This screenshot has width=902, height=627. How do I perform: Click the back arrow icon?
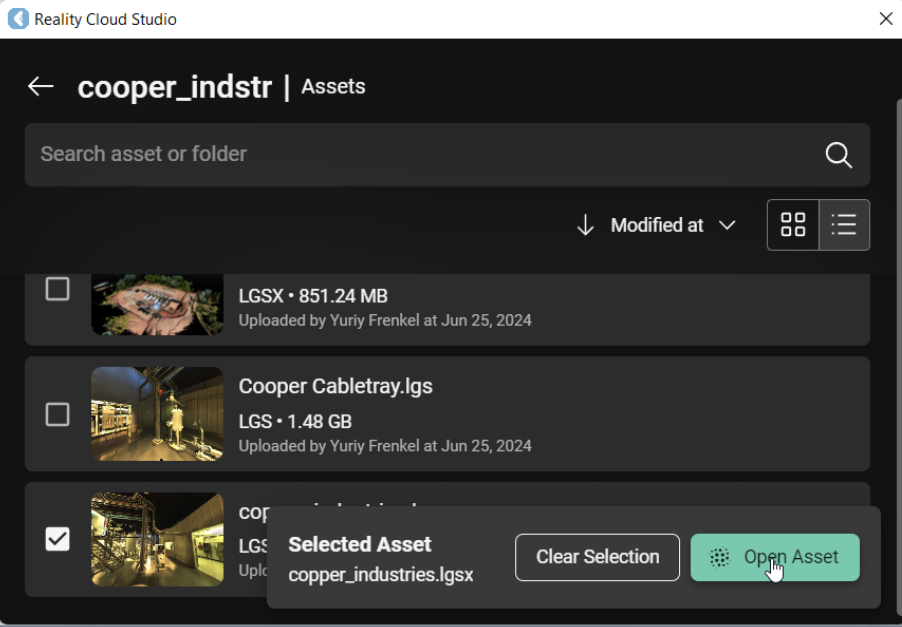pyautogui.click(x=40, y=87)
